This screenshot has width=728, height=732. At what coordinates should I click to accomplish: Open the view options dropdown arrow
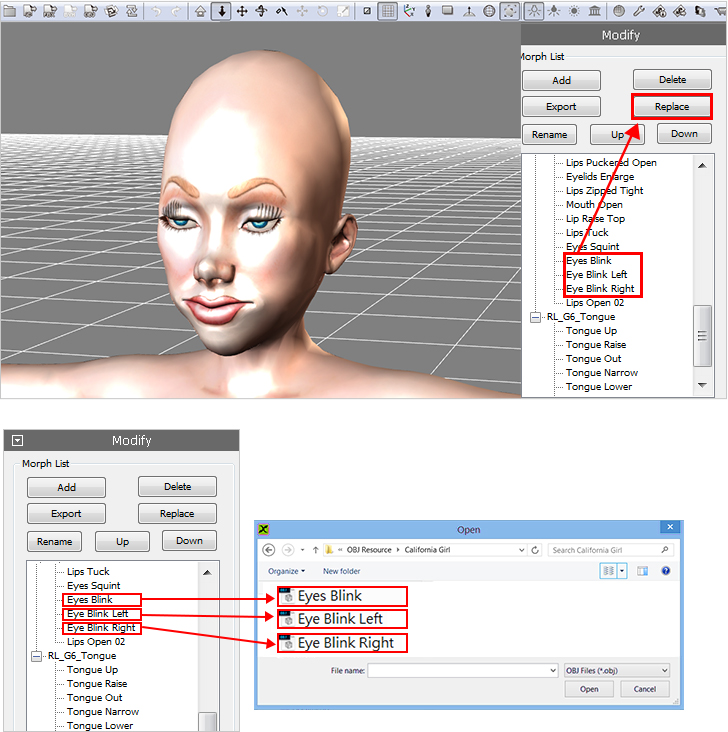pos(622,571)
